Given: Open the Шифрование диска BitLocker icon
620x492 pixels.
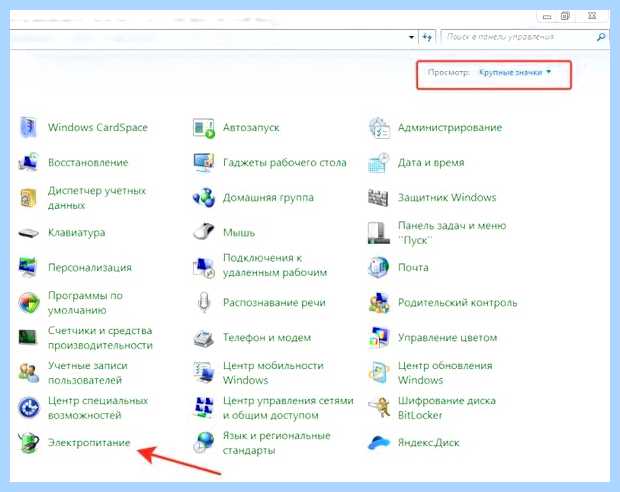Looking at the screenshot, I should 379,408.
